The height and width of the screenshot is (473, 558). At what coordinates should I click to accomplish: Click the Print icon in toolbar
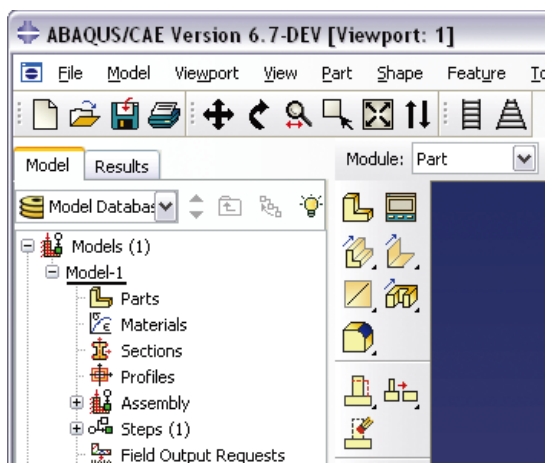tap(164, 115)
